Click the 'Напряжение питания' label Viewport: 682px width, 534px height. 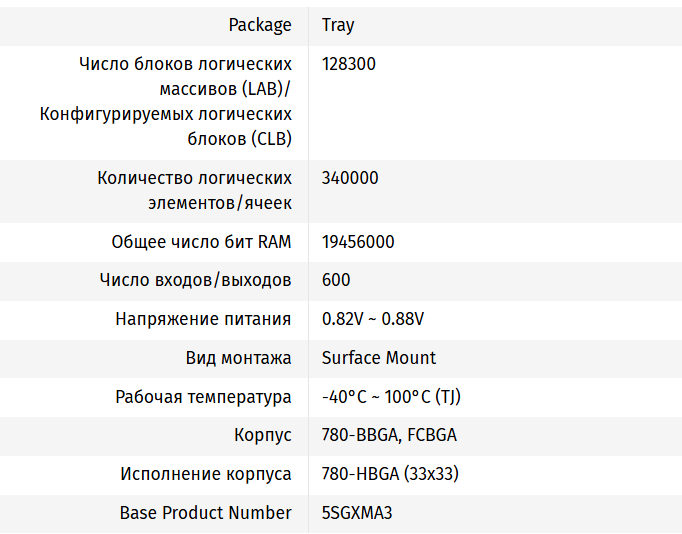pos(203,320)
